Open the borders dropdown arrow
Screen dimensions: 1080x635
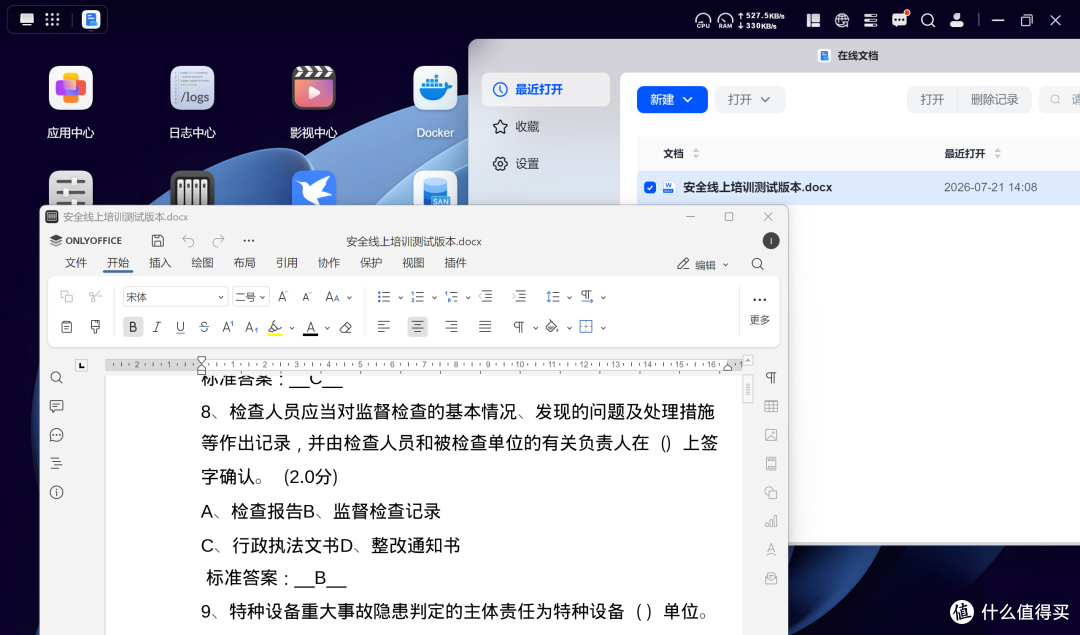603,328
